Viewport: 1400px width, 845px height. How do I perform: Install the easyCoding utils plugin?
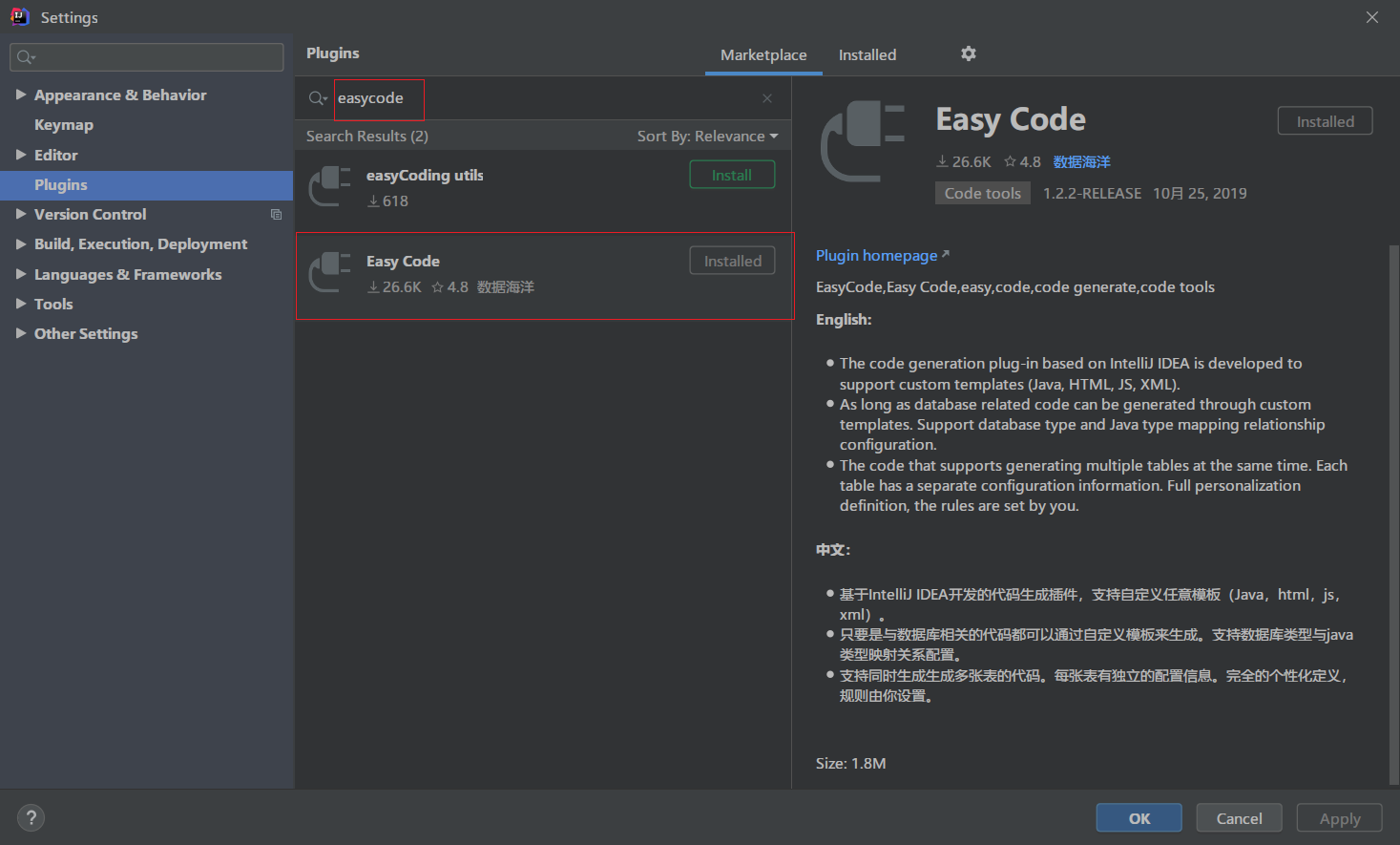pyautogui.click(x=732, y=174)
